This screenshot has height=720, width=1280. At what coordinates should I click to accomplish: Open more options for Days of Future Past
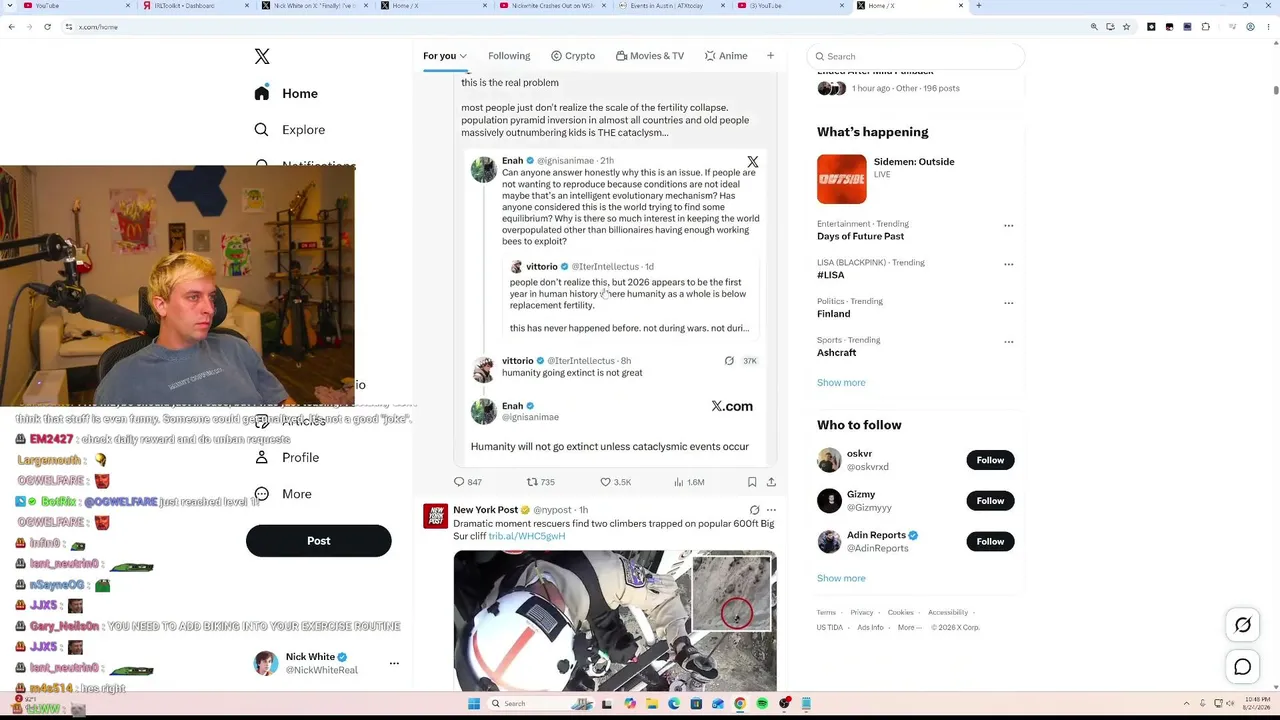click(x=1008, y=225)
